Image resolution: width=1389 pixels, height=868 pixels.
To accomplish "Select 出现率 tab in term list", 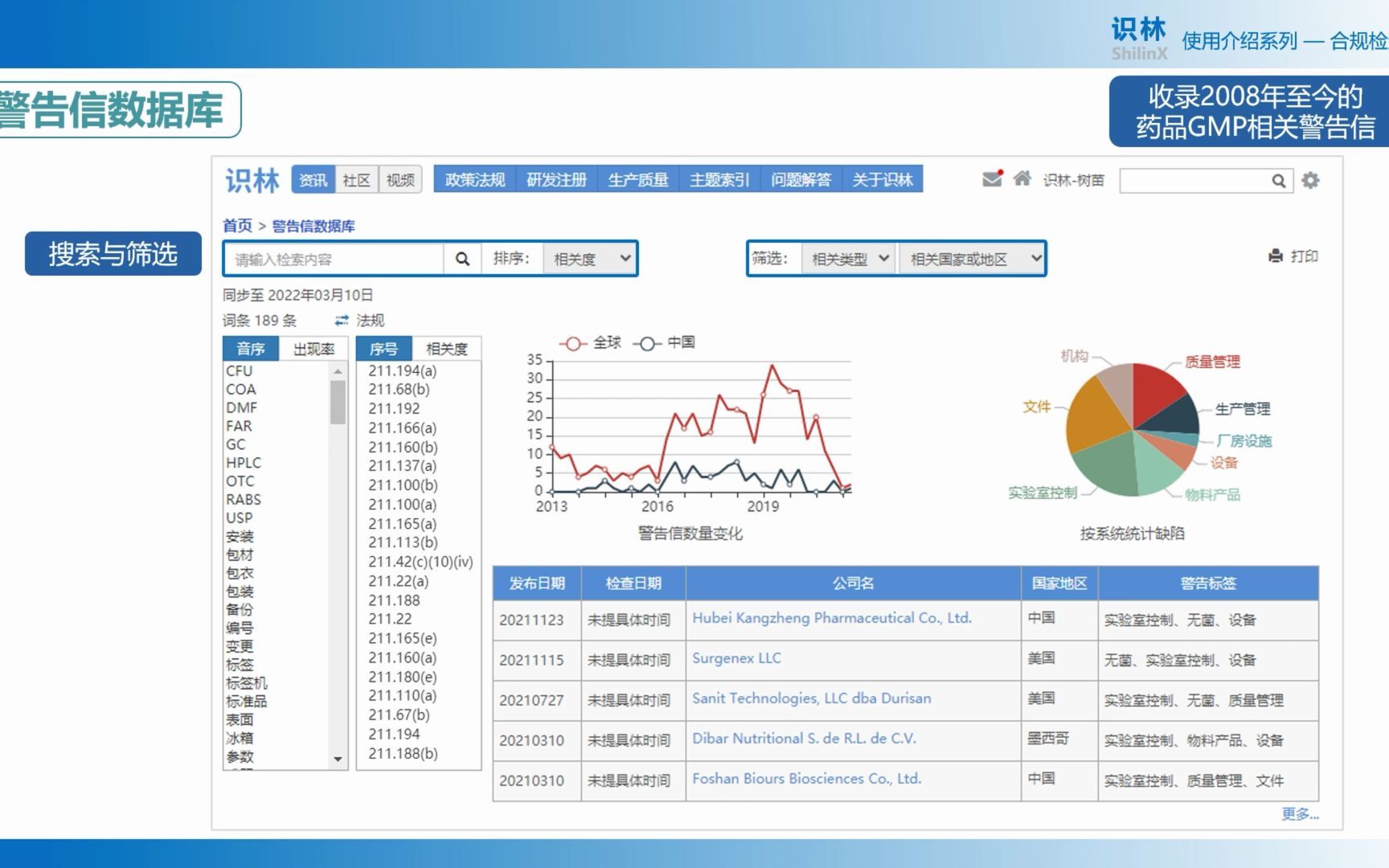I will [x=313, y=349].
